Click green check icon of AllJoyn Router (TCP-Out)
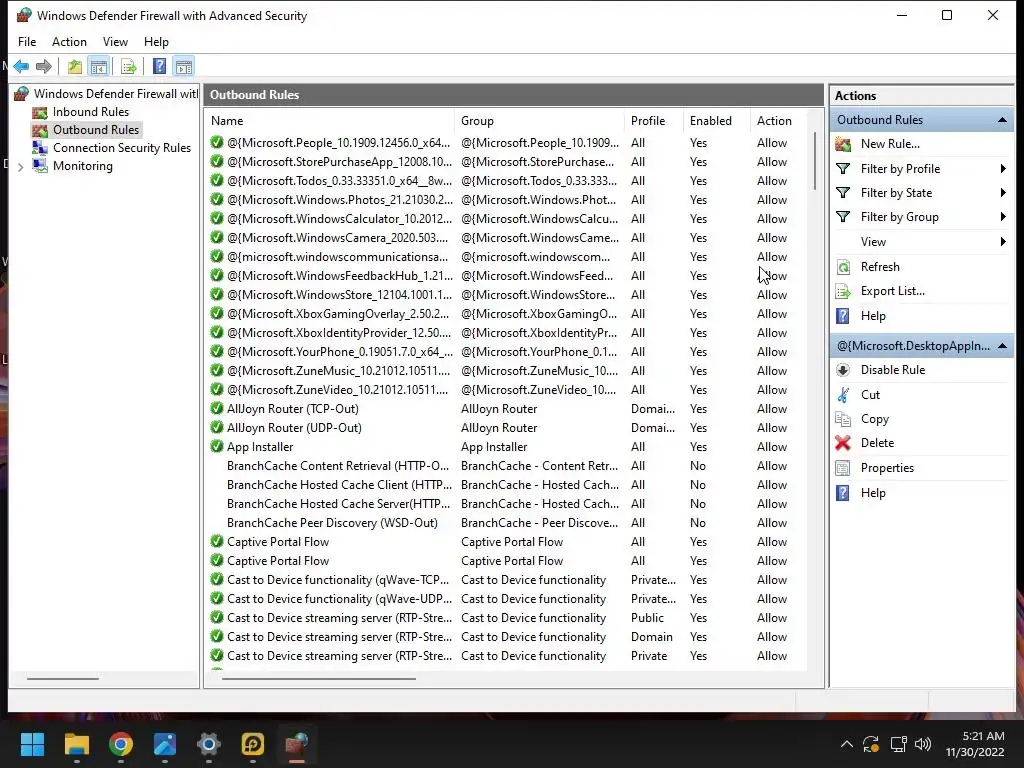The width and height of the screenshot is (1024, 768). point(217,409)
